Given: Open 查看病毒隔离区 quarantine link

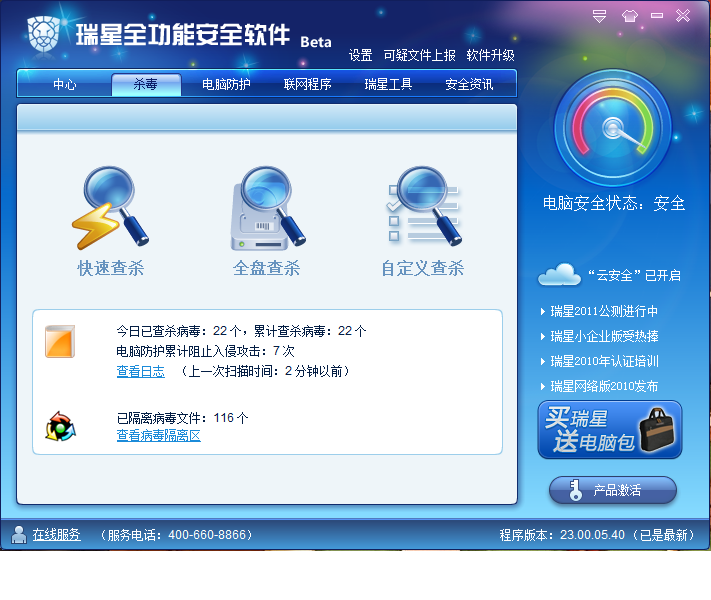Looking at the screenshot, I should point(159,436).
